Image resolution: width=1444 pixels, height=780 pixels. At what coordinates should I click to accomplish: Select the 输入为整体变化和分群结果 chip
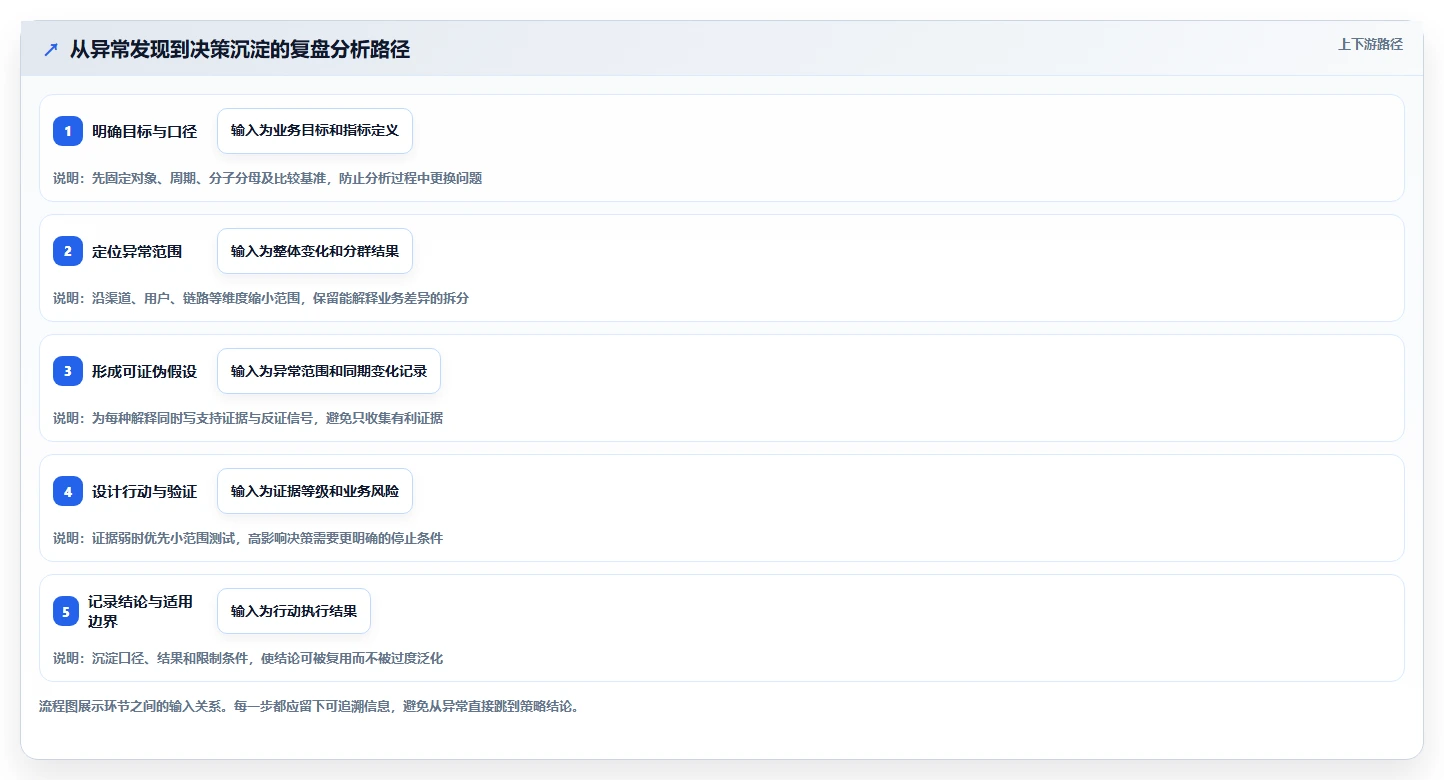point(315,251)
